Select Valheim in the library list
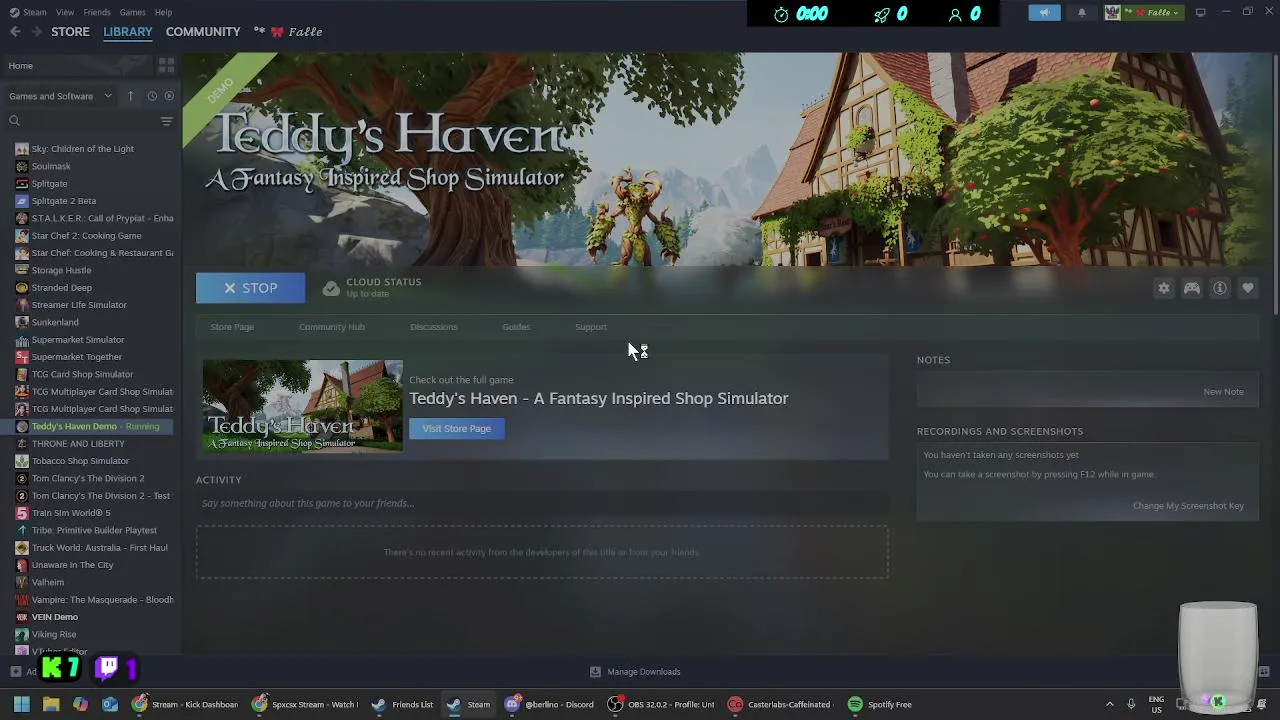The height and width of the screenshot is (720, 1280). click(47, 582)
